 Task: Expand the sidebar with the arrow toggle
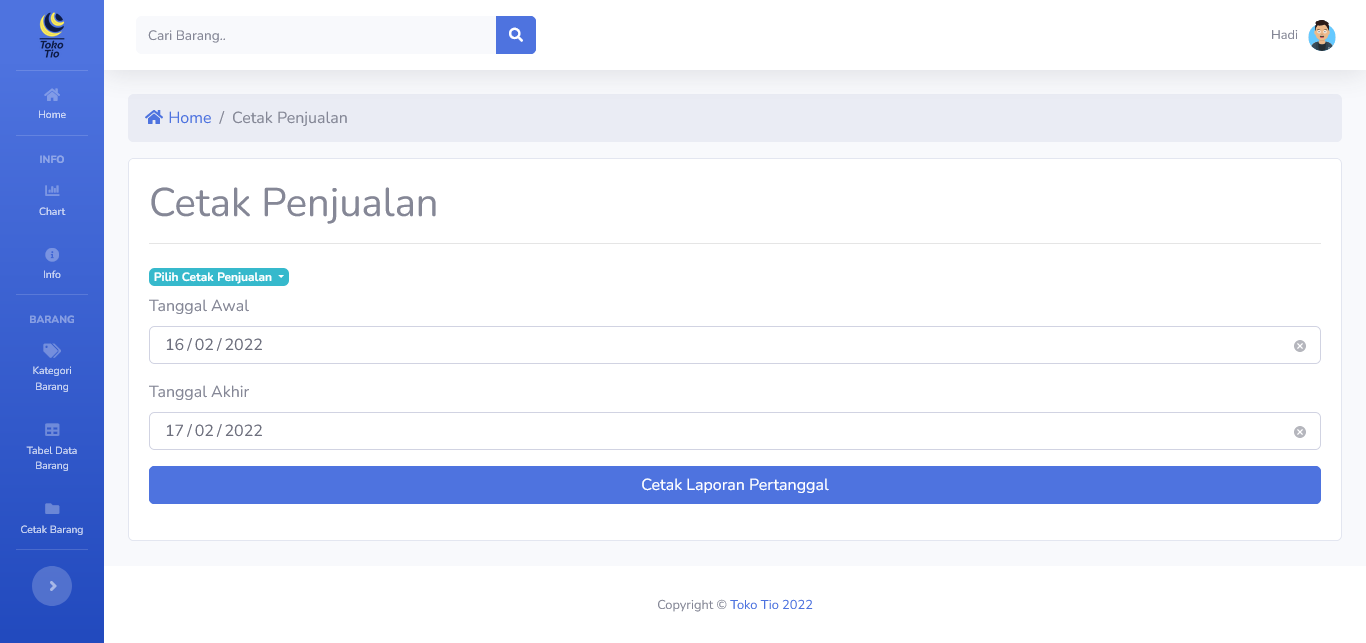point(52,586)
